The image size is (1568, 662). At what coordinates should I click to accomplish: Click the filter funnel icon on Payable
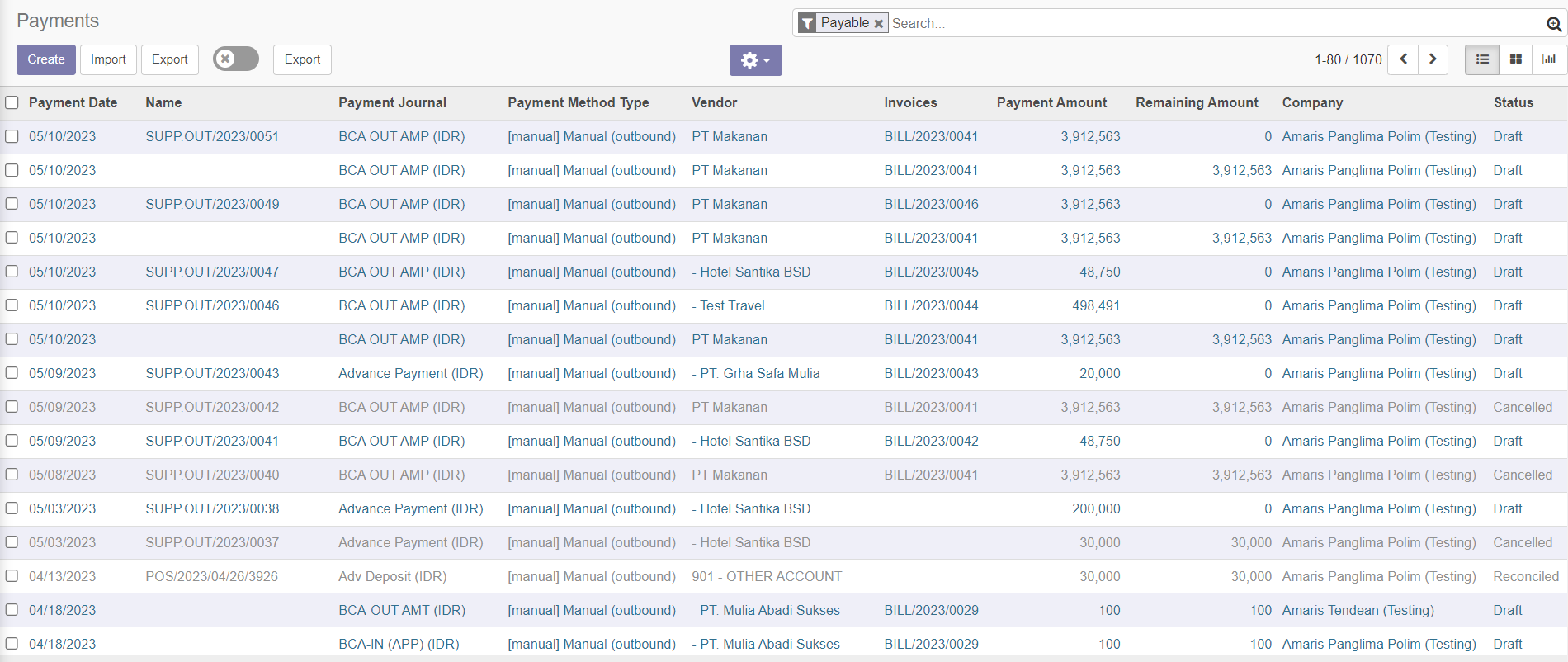pyautogui.click(x=808, y=23)
